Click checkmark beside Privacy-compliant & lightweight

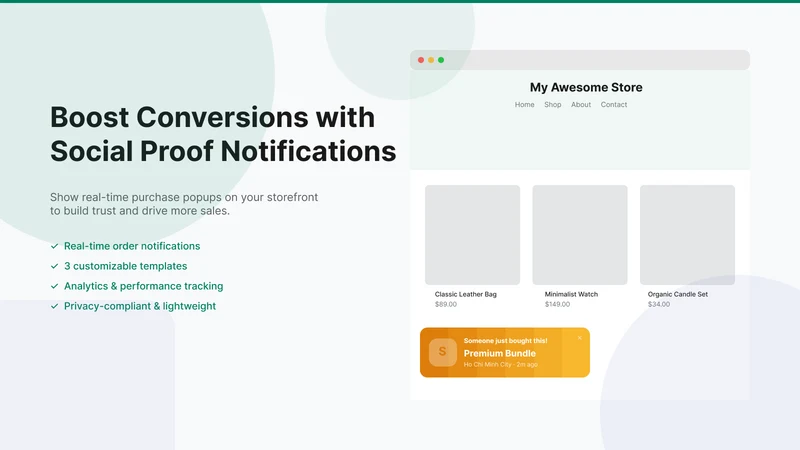[55, 306]
